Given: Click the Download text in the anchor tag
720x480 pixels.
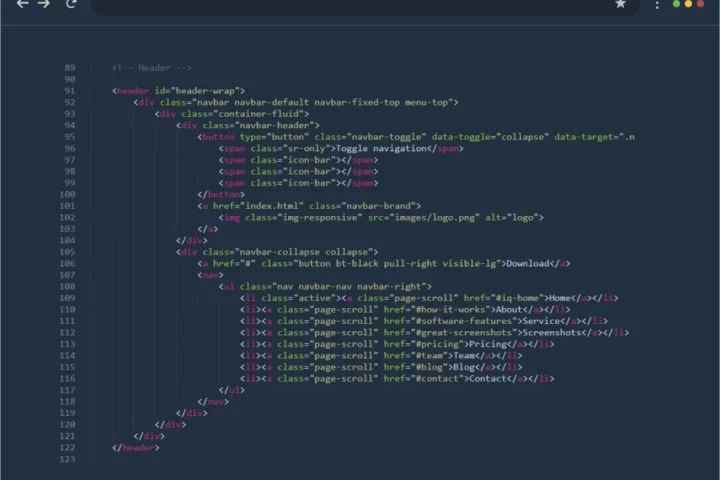Looking at the screenshot, I should pyautogui.click(x=528, y=263).
